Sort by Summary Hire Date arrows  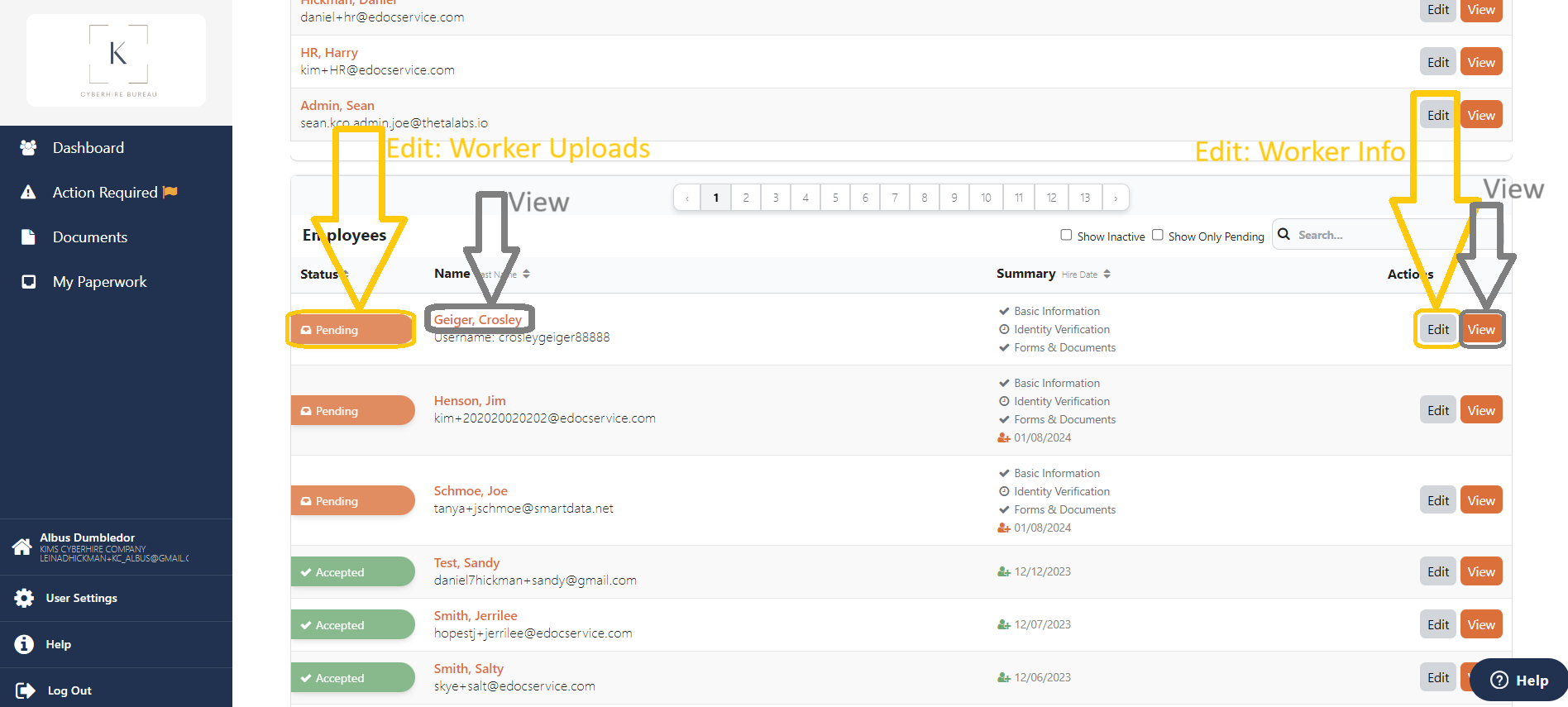click(x=1107, y=274)
